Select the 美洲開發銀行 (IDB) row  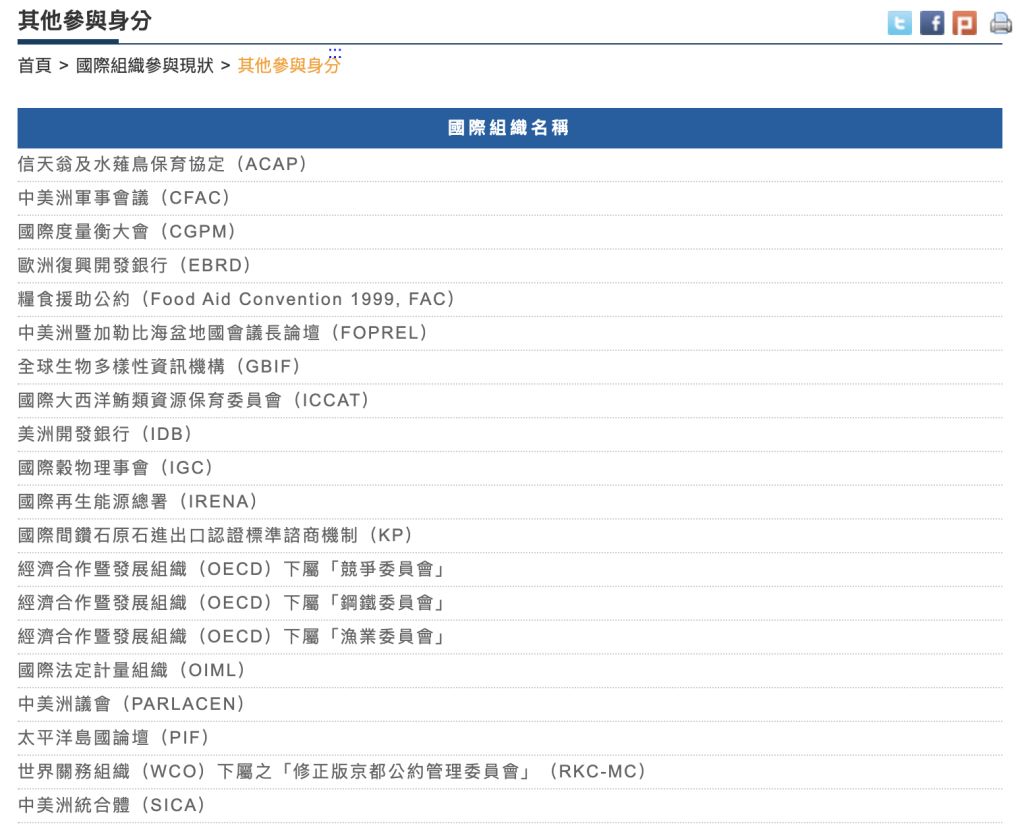(106, 435)
